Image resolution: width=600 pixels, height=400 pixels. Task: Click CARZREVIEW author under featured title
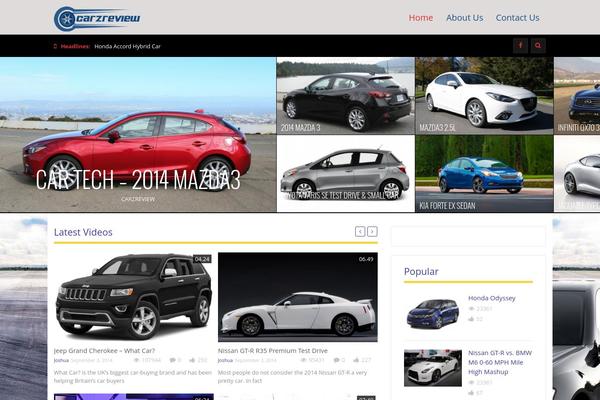138,199
